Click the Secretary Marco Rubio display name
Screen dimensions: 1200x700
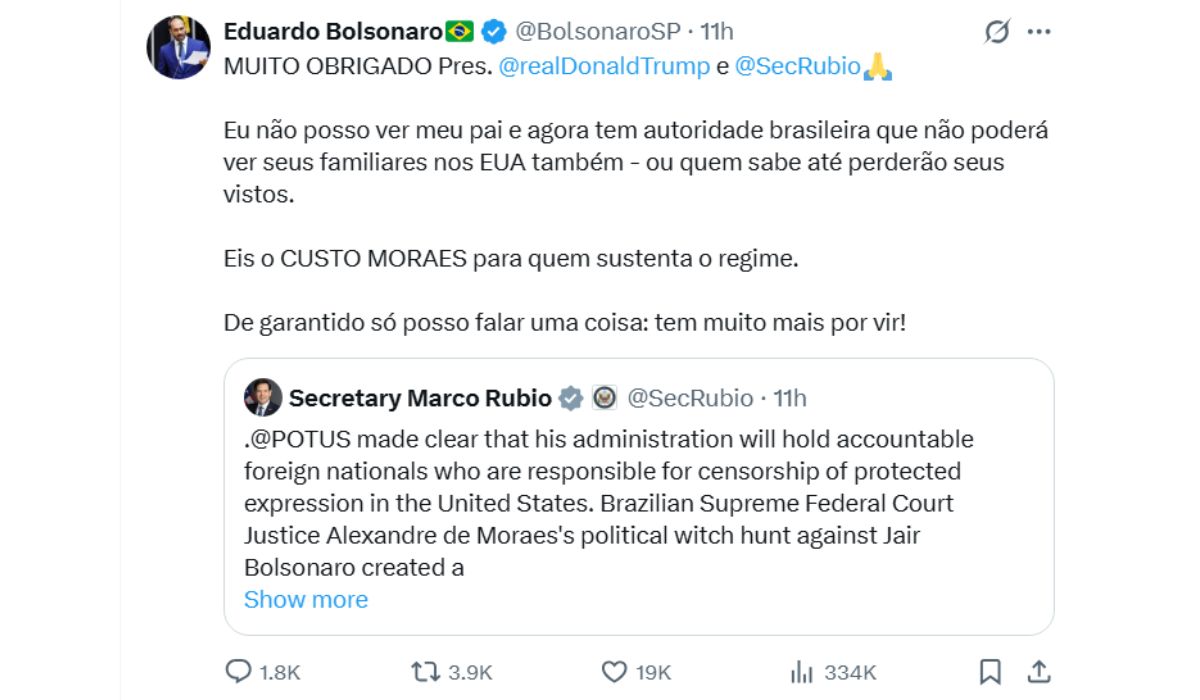pos(420,397)
